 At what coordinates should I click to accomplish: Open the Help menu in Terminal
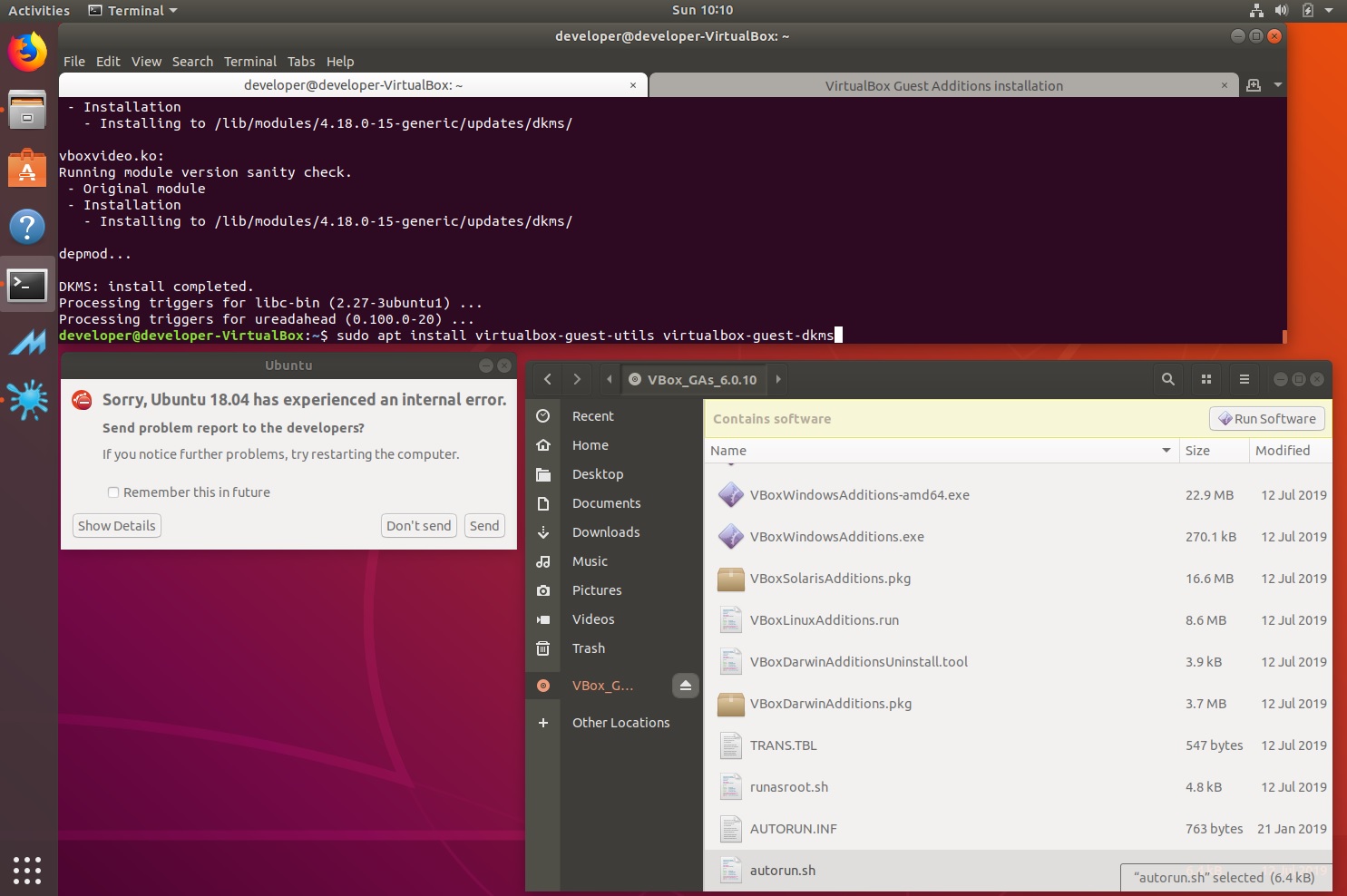coord(340,62)
